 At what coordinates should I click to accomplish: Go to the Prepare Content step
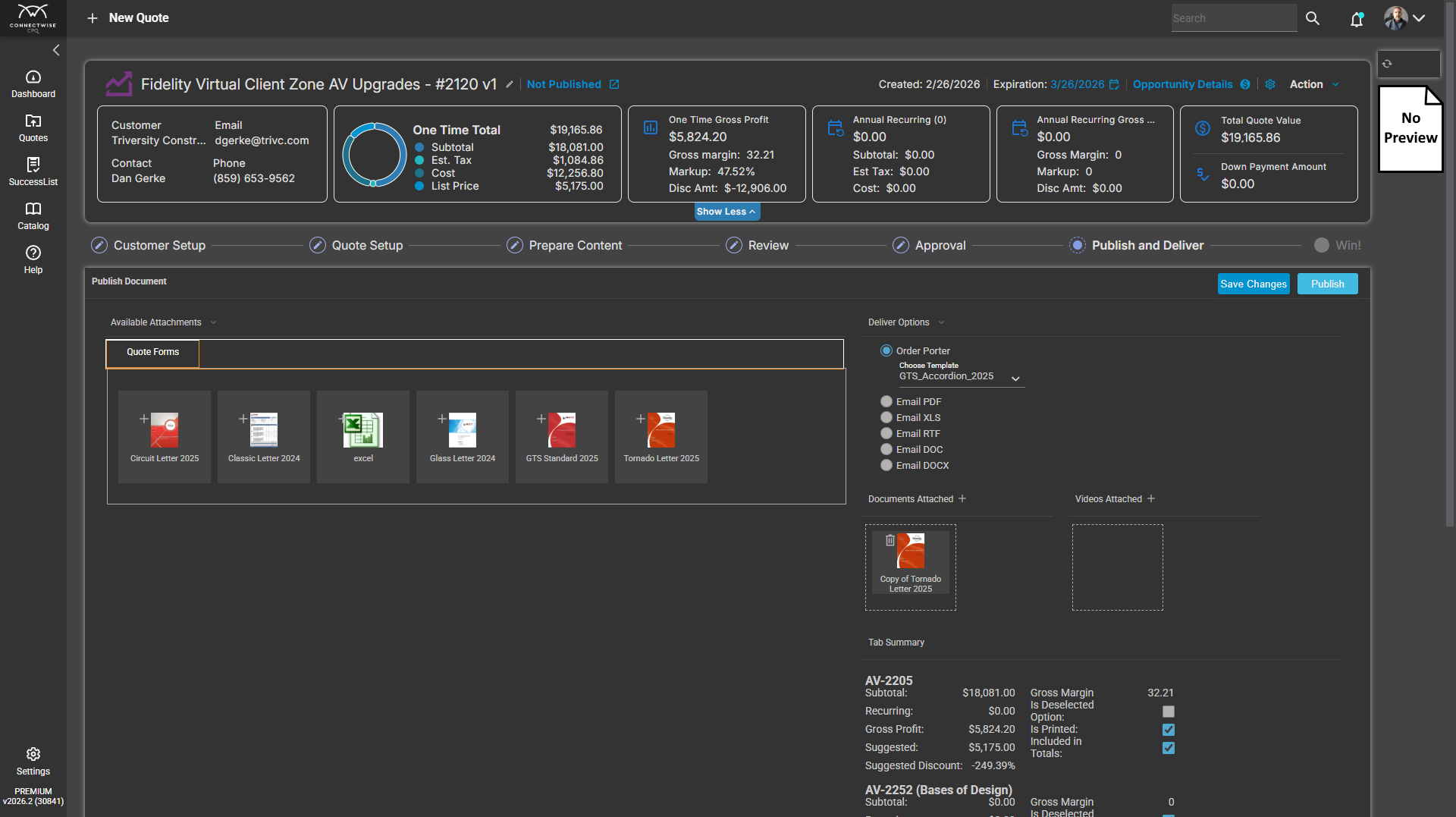tap(575, 245)
